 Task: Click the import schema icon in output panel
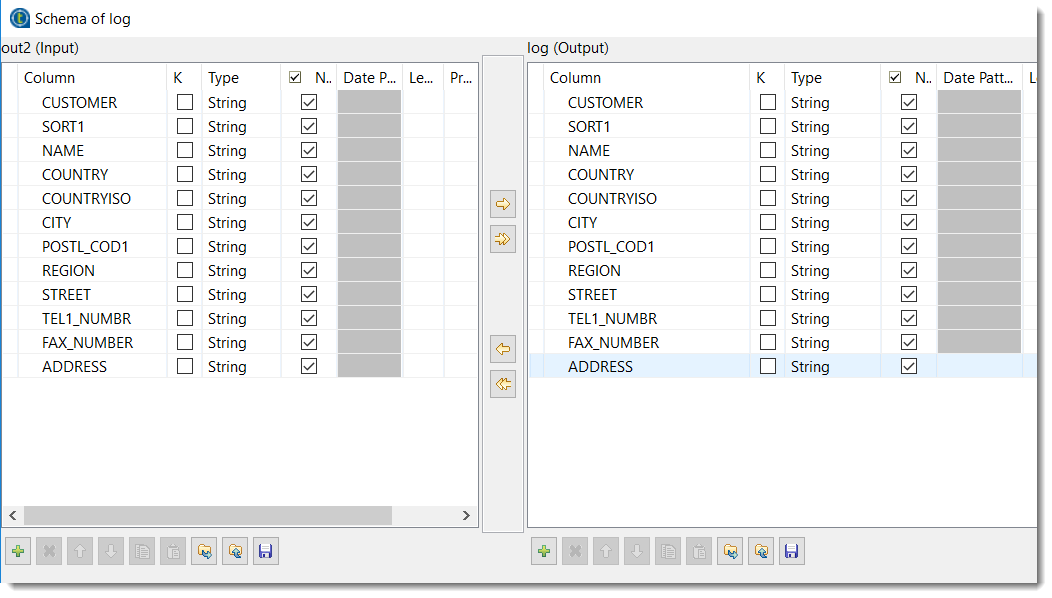pos(730,552)
